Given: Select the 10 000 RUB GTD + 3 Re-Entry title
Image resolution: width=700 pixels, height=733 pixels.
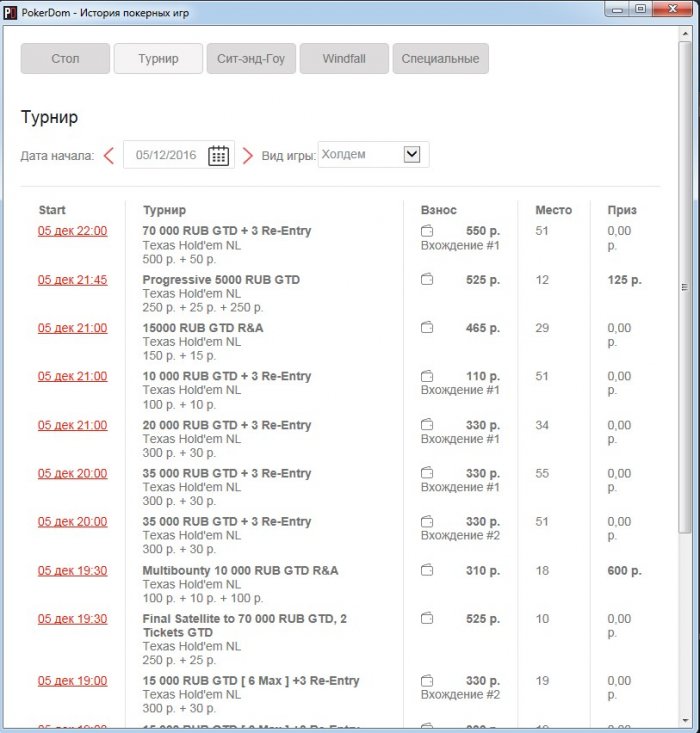Looking at the screenshot, I should pyautogui.click(x=227, y=376).
